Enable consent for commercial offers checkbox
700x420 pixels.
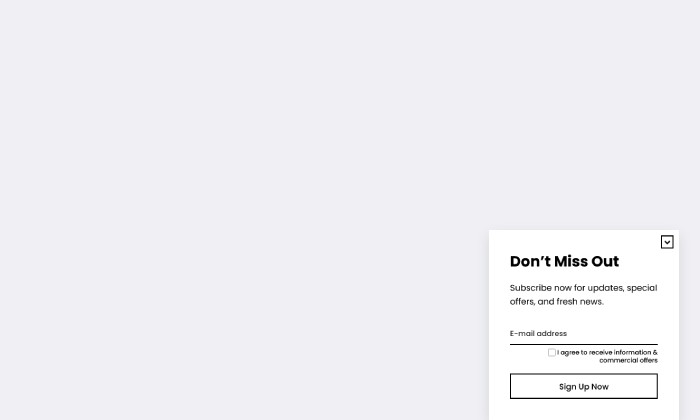[552, 353]
